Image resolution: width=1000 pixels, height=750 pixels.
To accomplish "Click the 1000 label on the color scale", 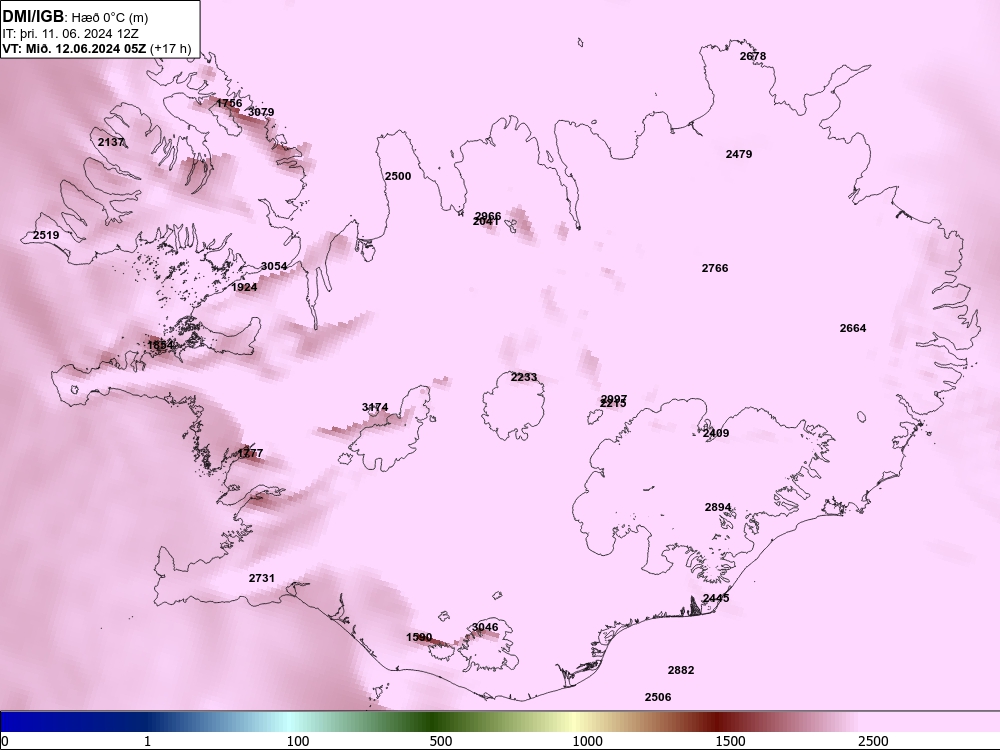I will tap(587, 741).
